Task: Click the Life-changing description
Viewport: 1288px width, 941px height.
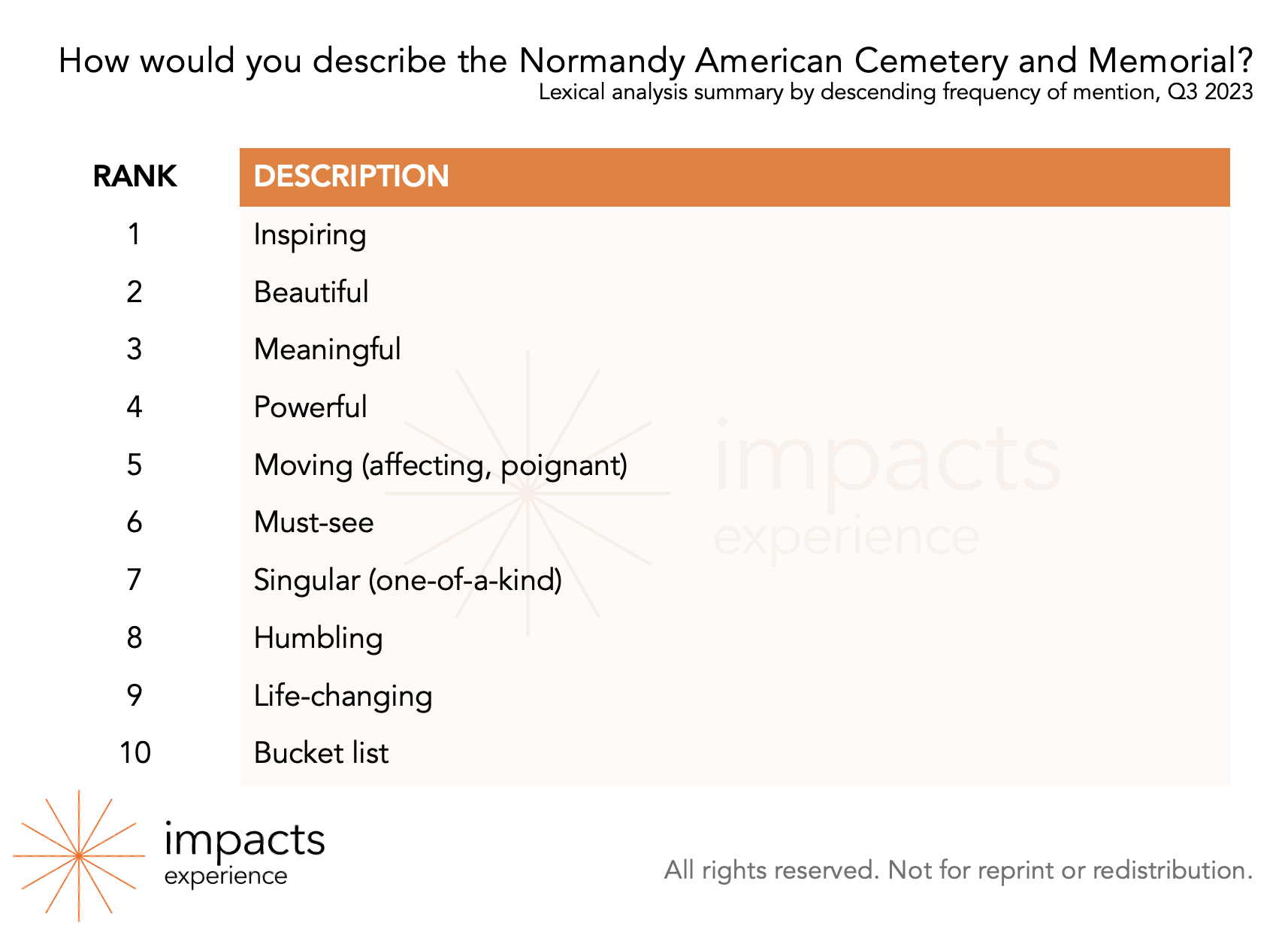Action: (x=343, y=697)
